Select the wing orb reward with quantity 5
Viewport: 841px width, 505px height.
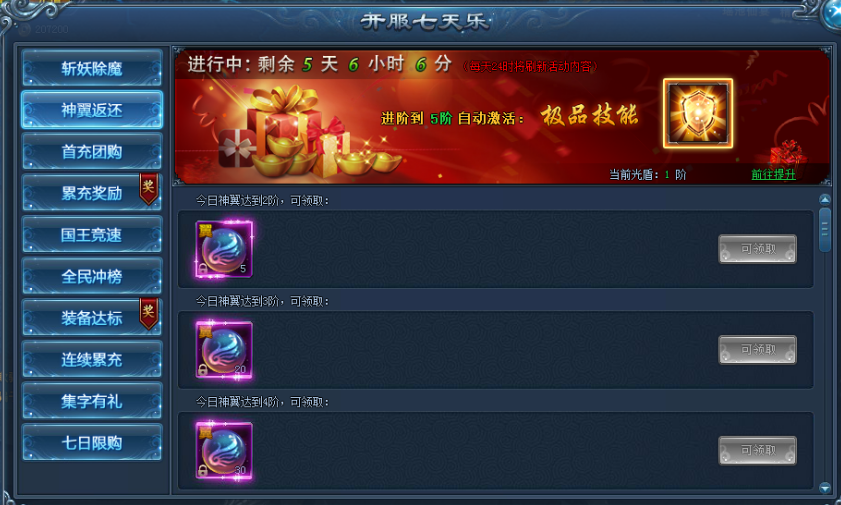224,249
